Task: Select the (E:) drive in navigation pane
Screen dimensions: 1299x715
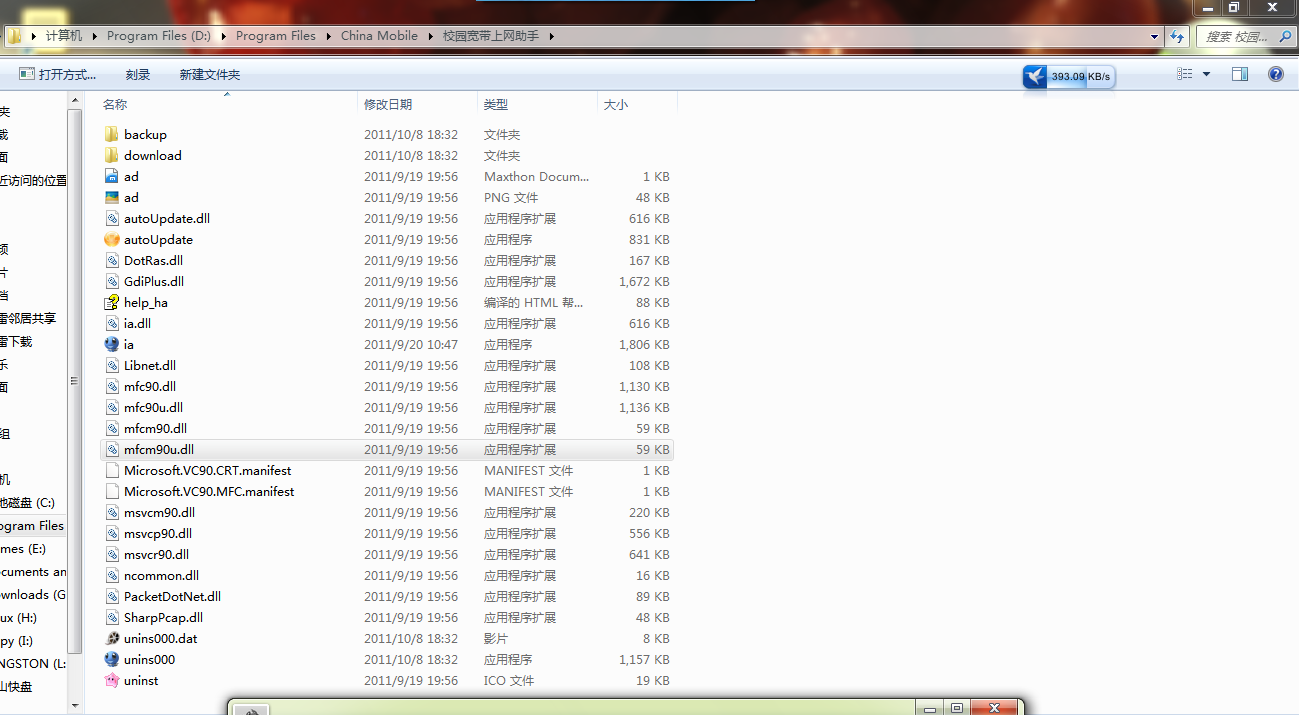Action: click(23, 549)
